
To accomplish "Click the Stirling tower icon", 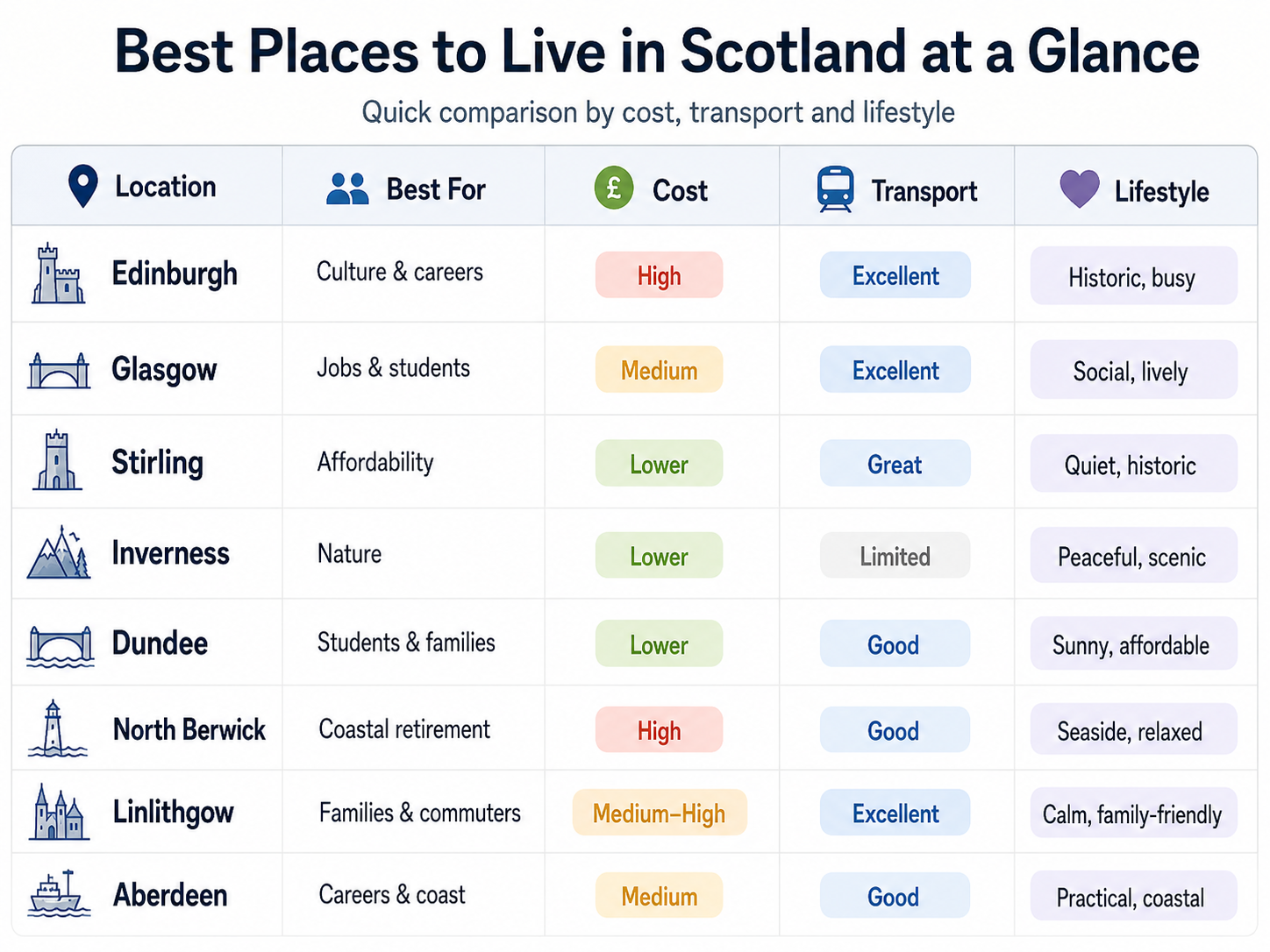I will coord(57,460).
